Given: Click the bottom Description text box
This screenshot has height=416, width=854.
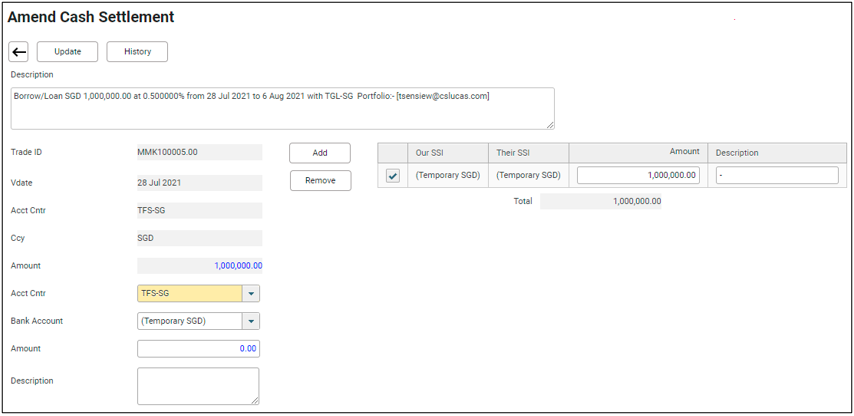Looking at the screenshot, I should [x=198, y=386].
